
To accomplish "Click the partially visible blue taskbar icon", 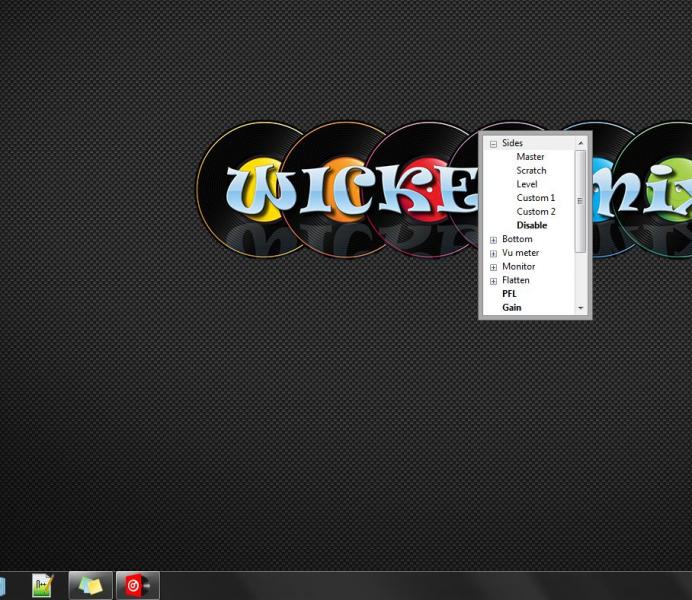I will tap(3, 585).
